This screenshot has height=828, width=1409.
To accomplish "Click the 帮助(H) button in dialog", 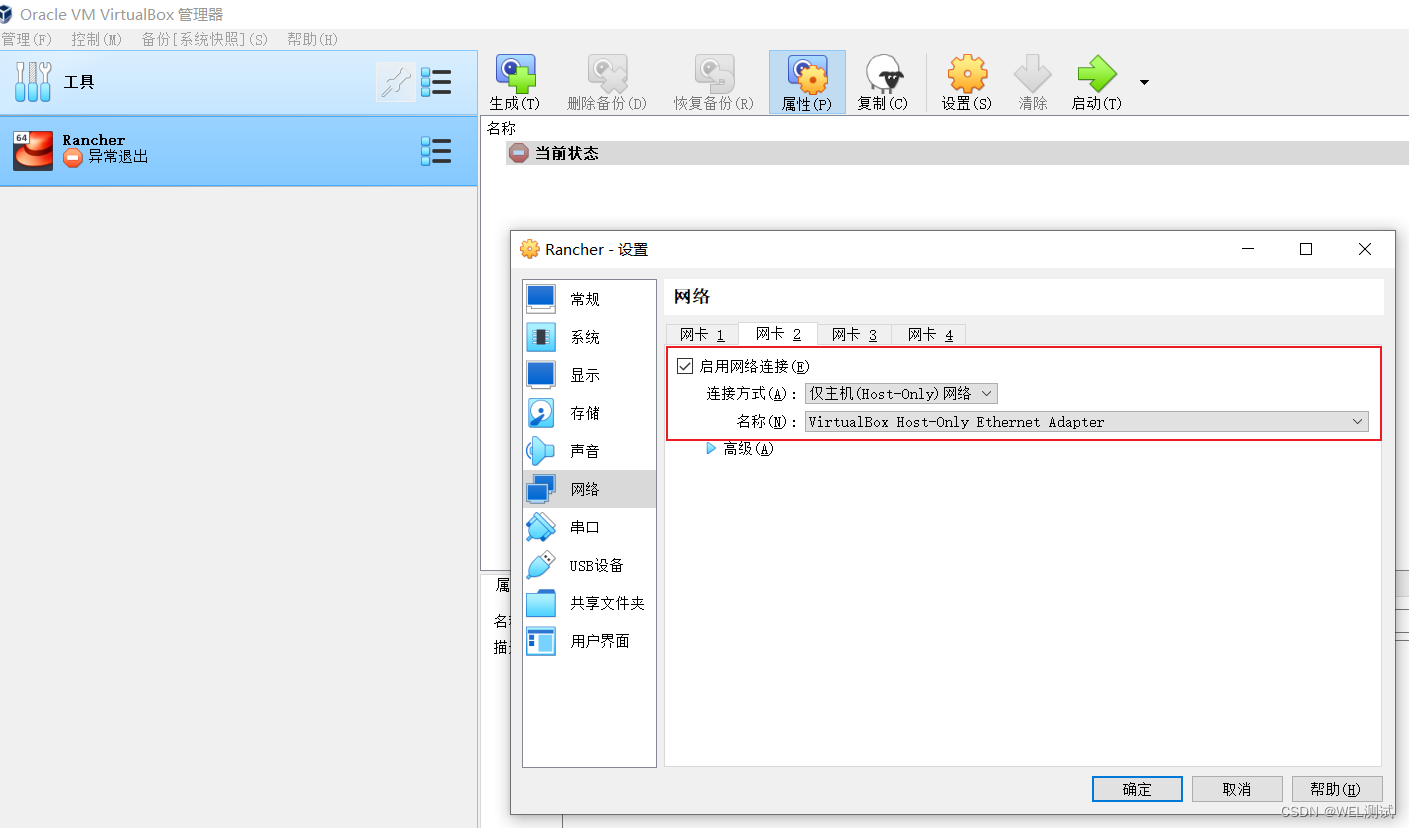I will point(1337,789).
